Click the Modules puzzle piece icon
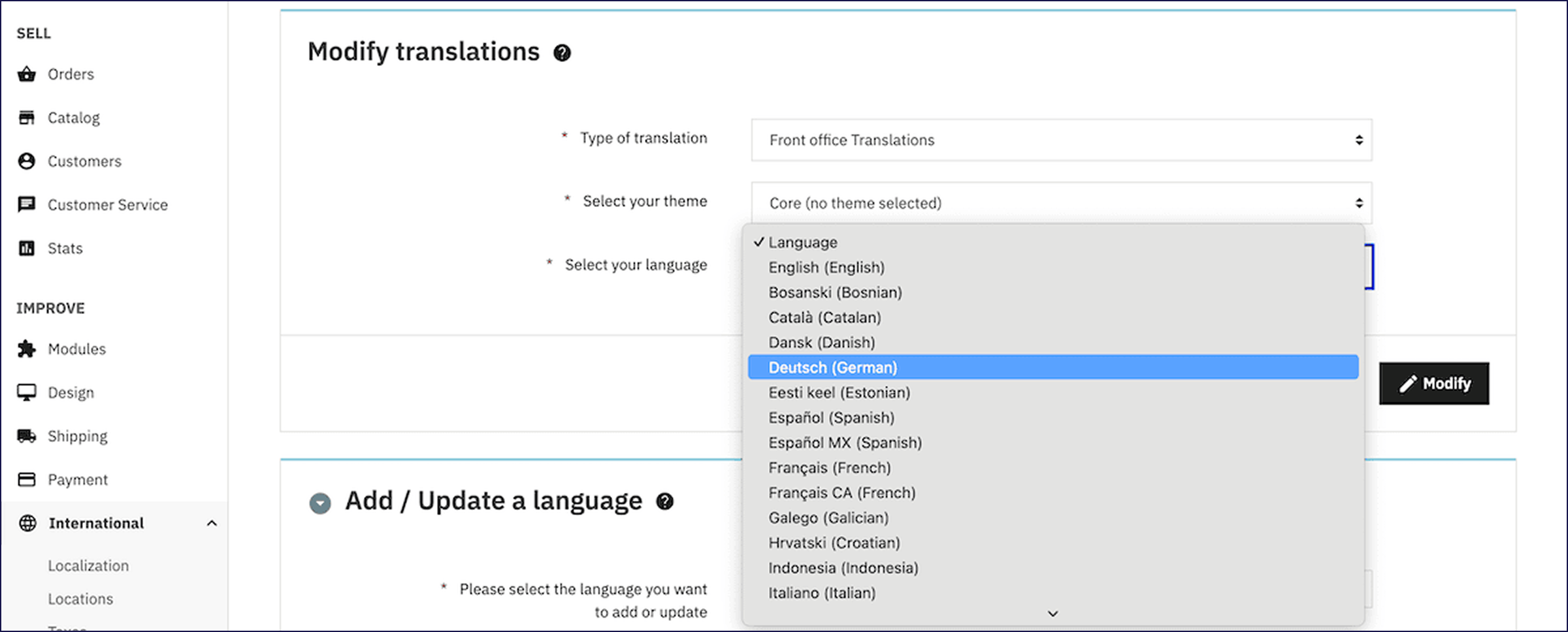This screenshot has width=1568, height=632. 27,349
